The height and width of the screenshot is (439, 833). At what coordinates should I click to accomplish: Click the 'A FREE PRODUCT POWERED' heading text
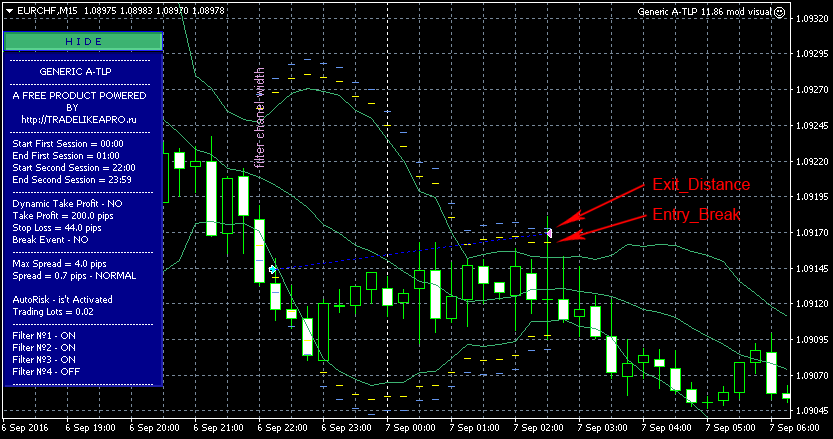79,96
